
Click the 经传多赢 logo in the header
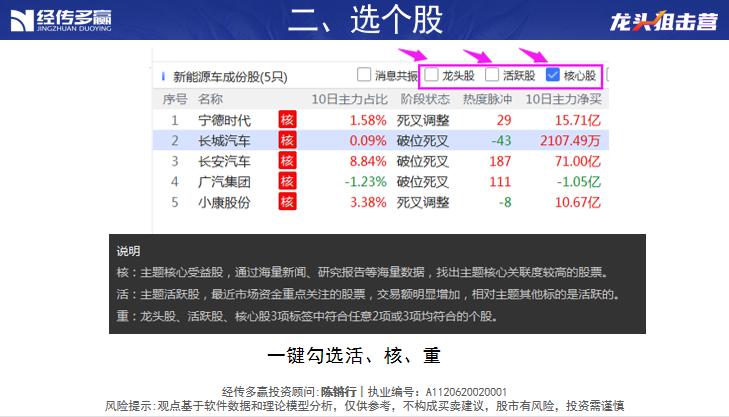[61, 21]
